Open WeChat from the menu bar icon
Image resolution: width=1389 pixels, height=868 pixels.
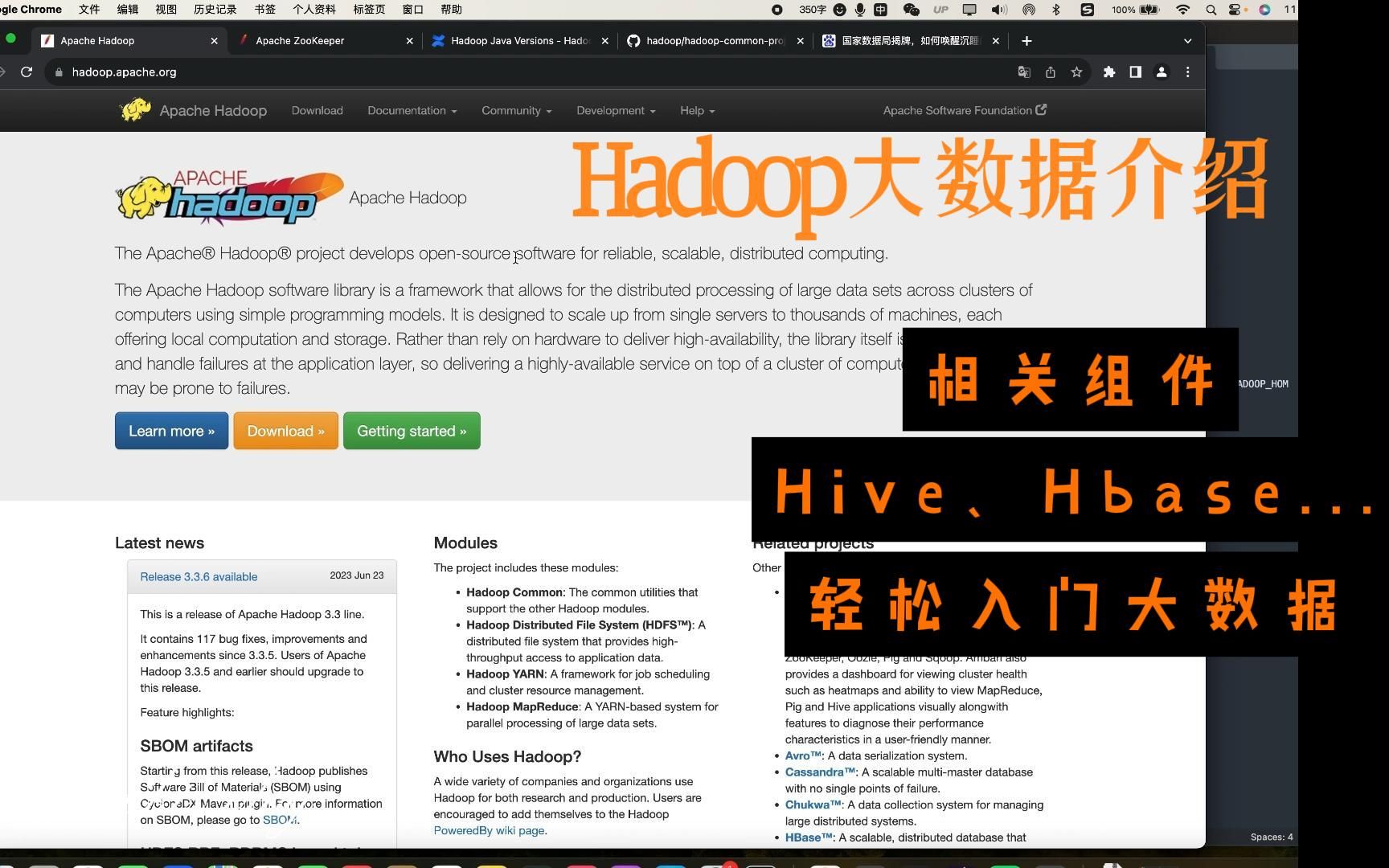pyautogui.click(x=911, y=10)
